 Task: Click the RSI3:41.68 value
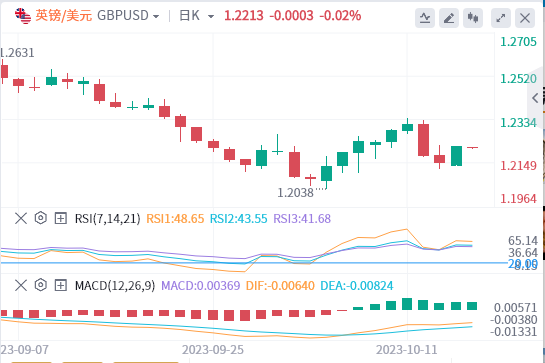tap(302, 219)
